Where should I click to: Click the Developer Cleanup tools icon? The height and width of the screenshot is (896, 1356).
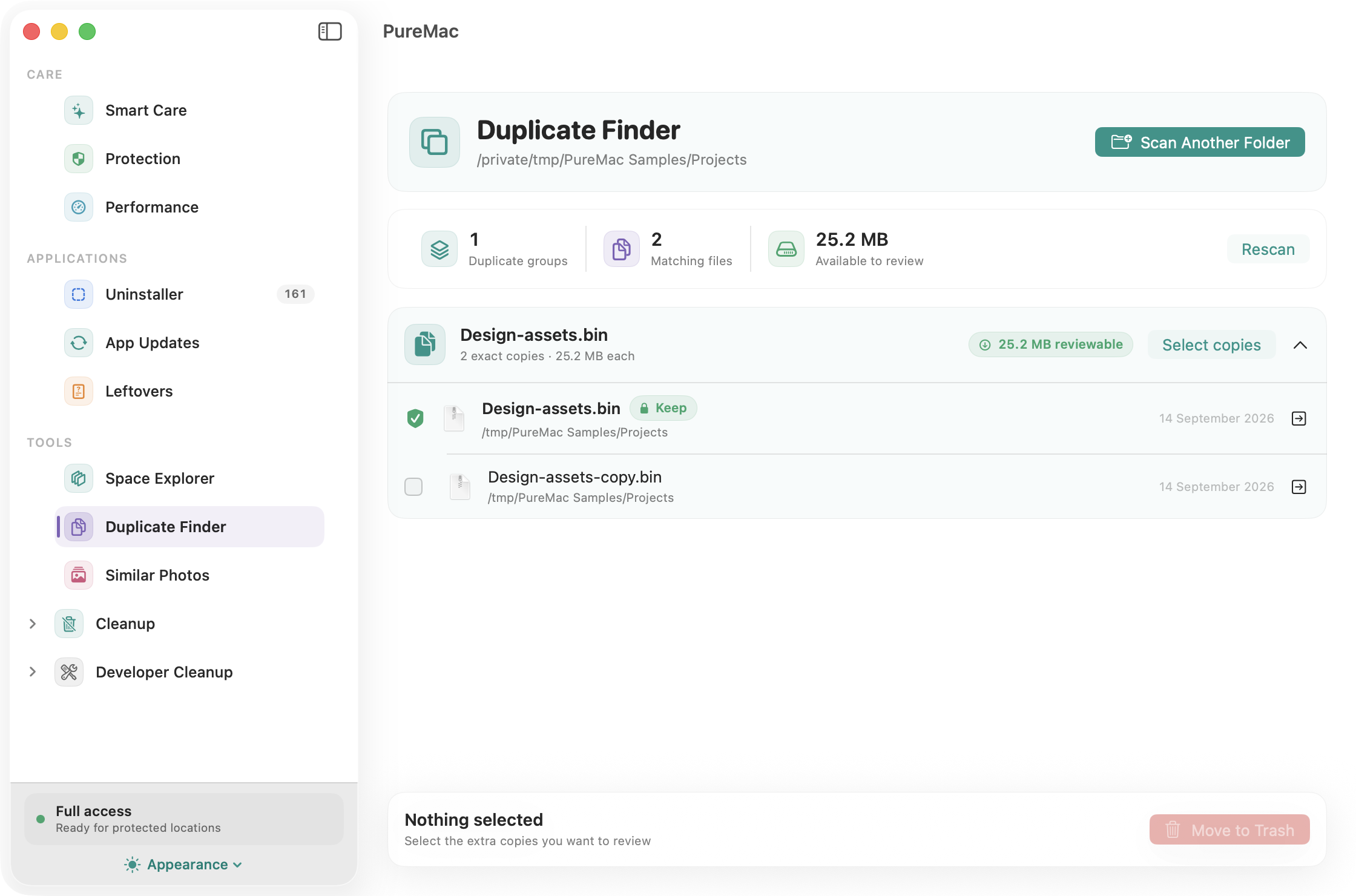69,672
